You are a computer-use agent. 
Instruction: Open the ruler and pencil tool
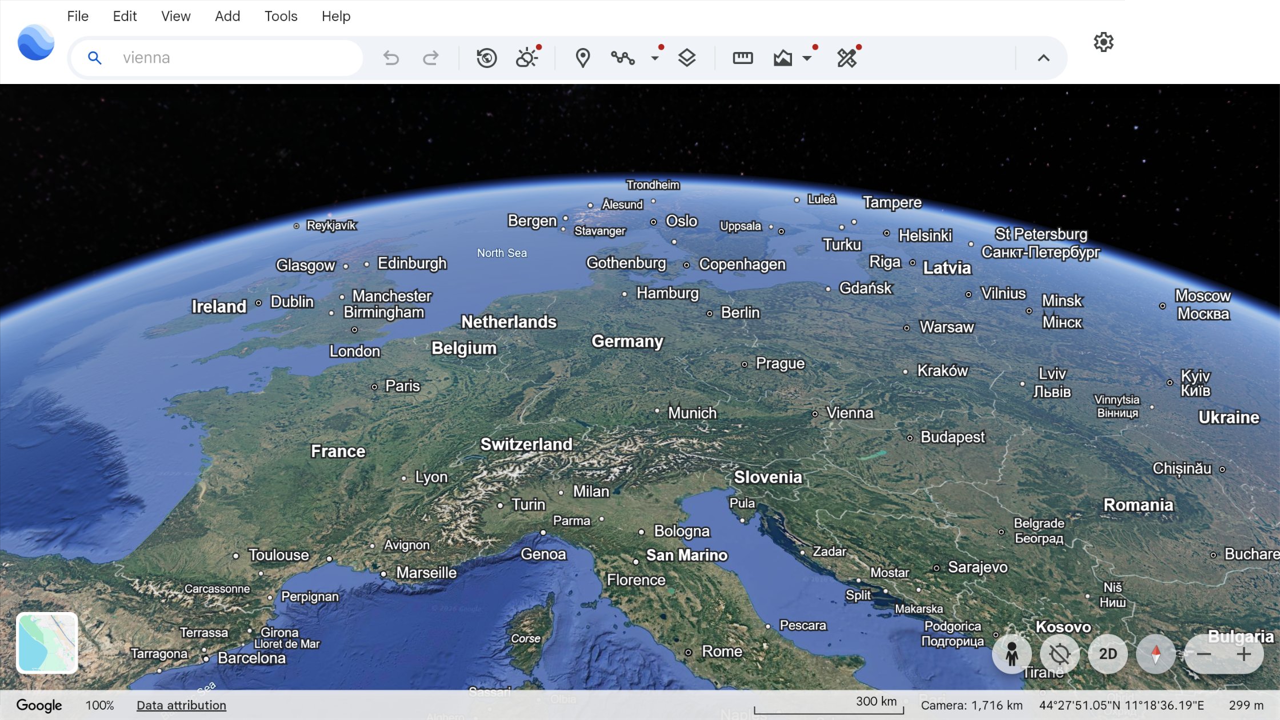tap(847, 58)
